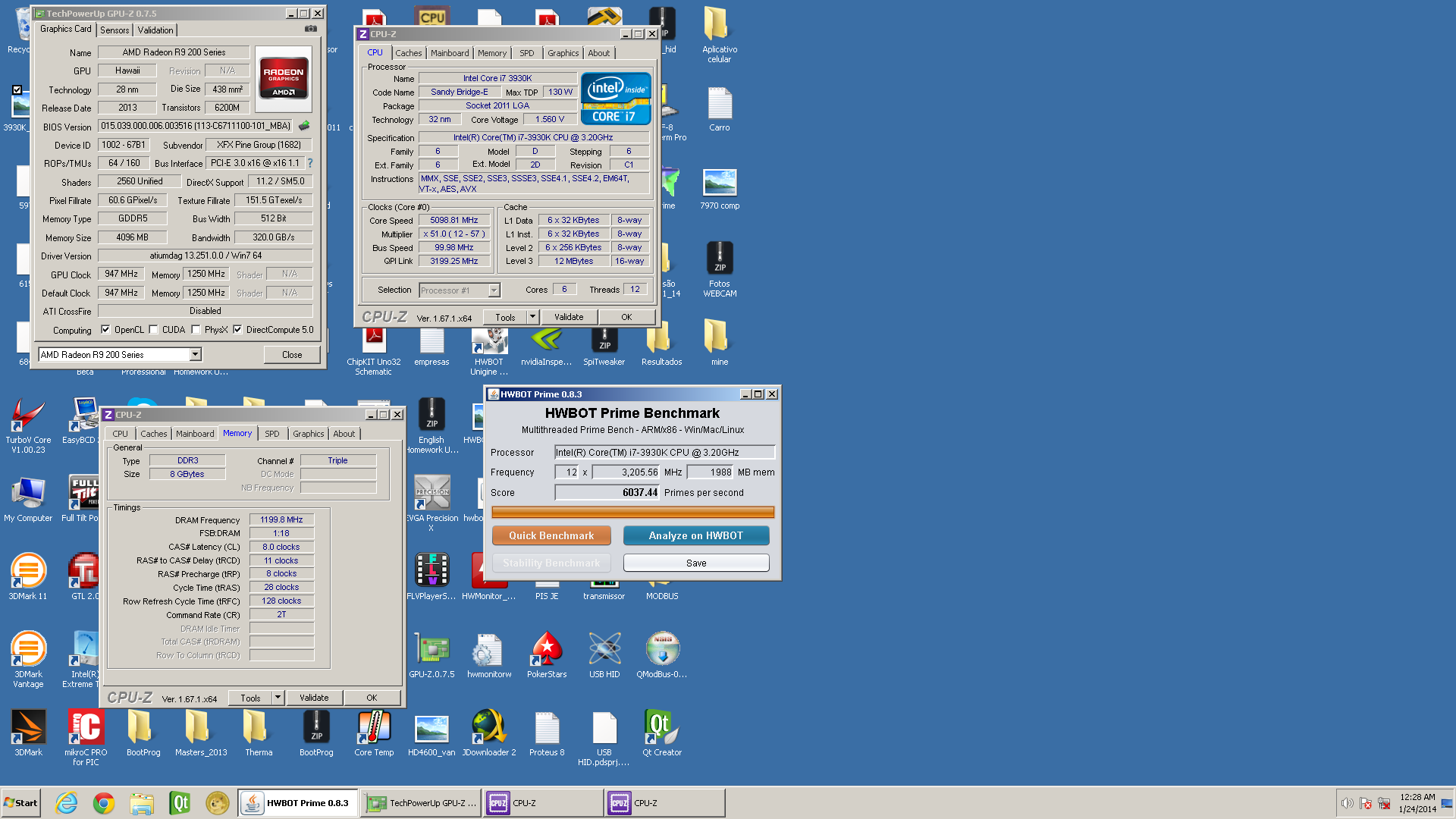1456x819 pixels.
Task: Open the Processor #1 selection dropdown
Action: tap(460, 290)
